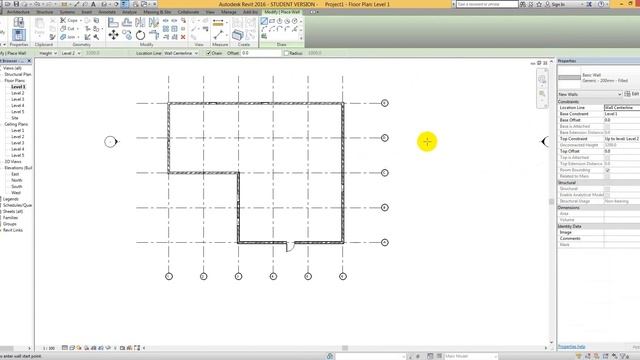Select the Rotate tool in Modify panel
This screenshot has width=640, height=360.
click(x=140, y=35)
